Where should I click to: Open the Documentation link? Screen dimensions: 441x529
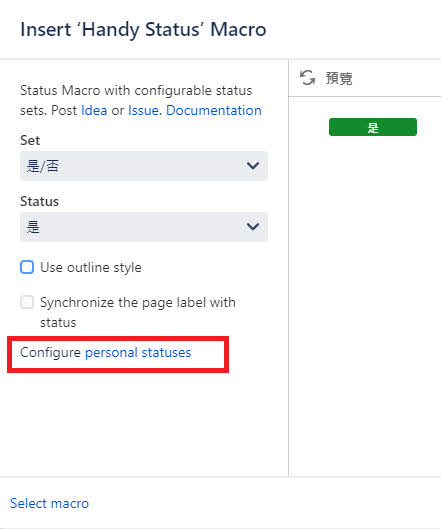(x=214, y=110)
